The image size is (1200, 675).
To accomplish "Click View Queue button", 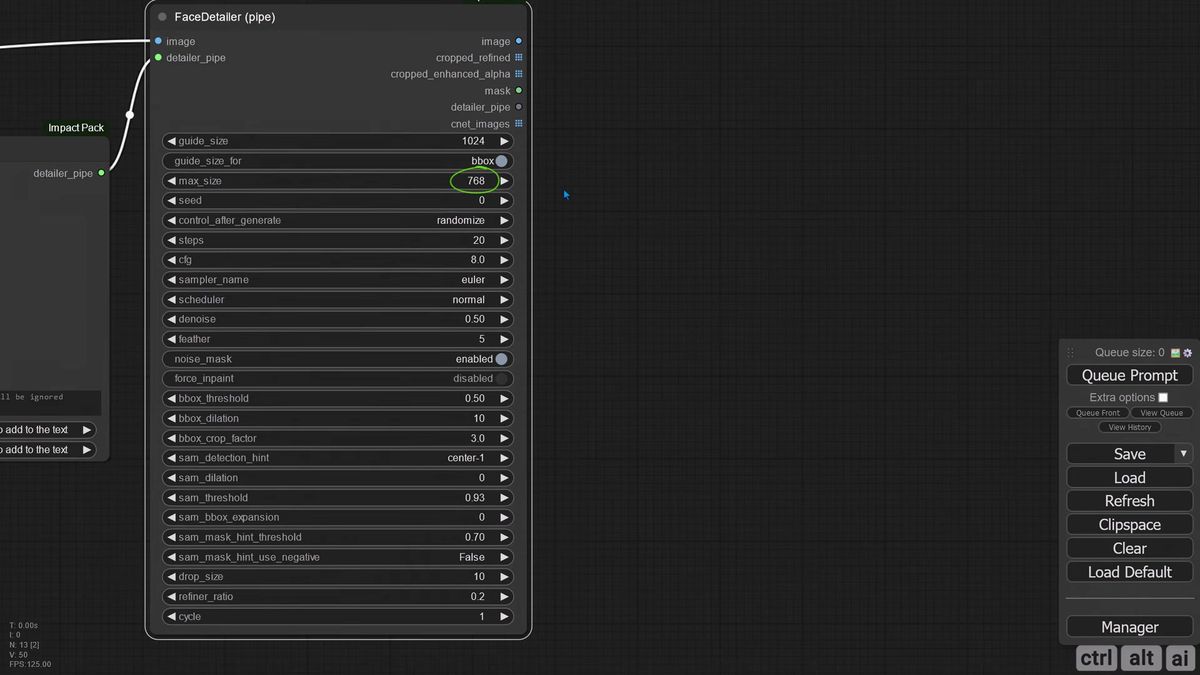I will point(1162,413).
